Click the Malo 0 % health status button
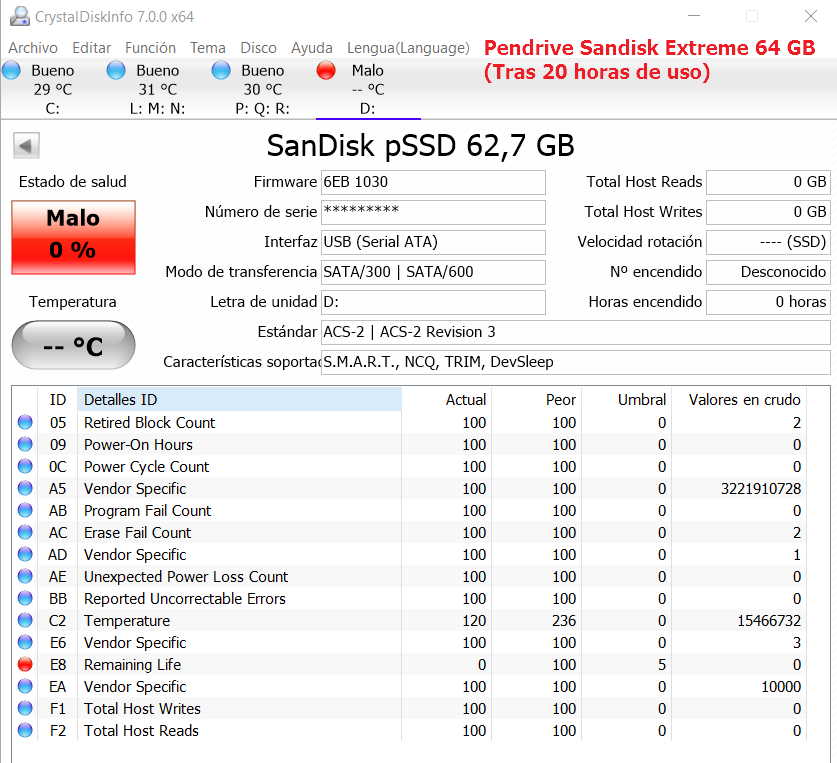The image size is (837, 763). click(74, 238)
